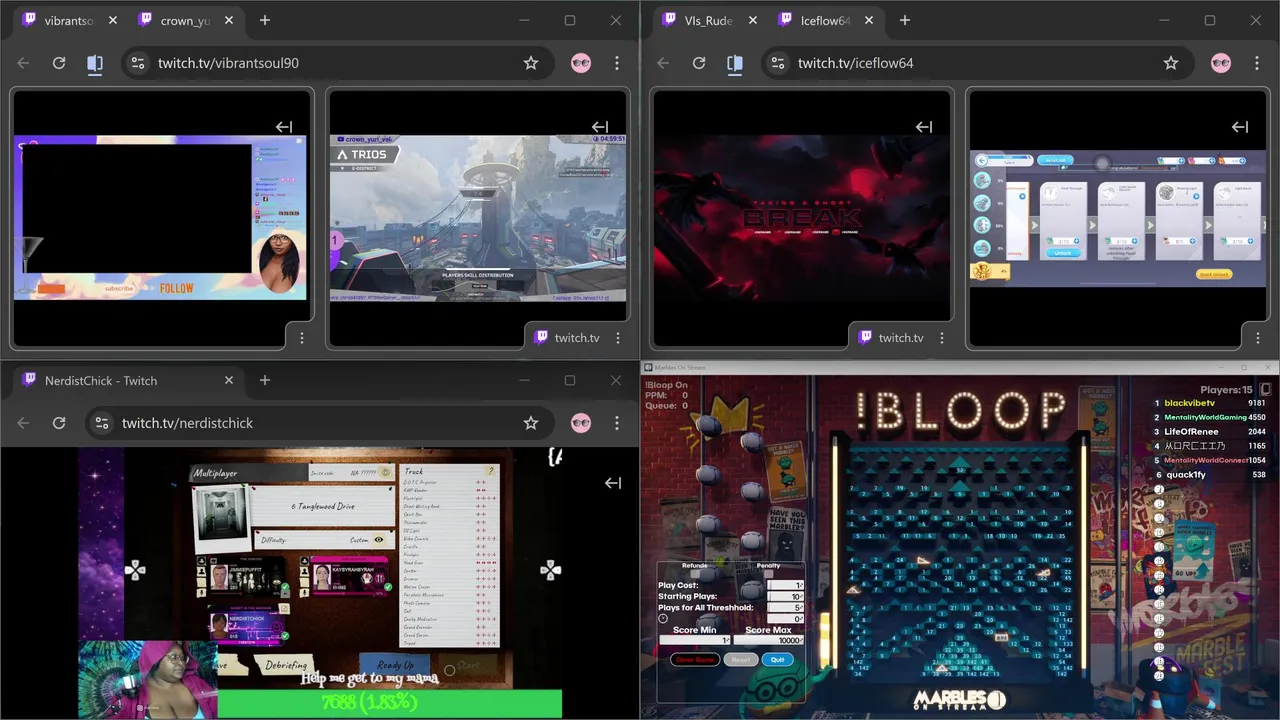Bookmark the nerdistchick page with the star
Screen dimensions: 1280x720
pos(531,423)
